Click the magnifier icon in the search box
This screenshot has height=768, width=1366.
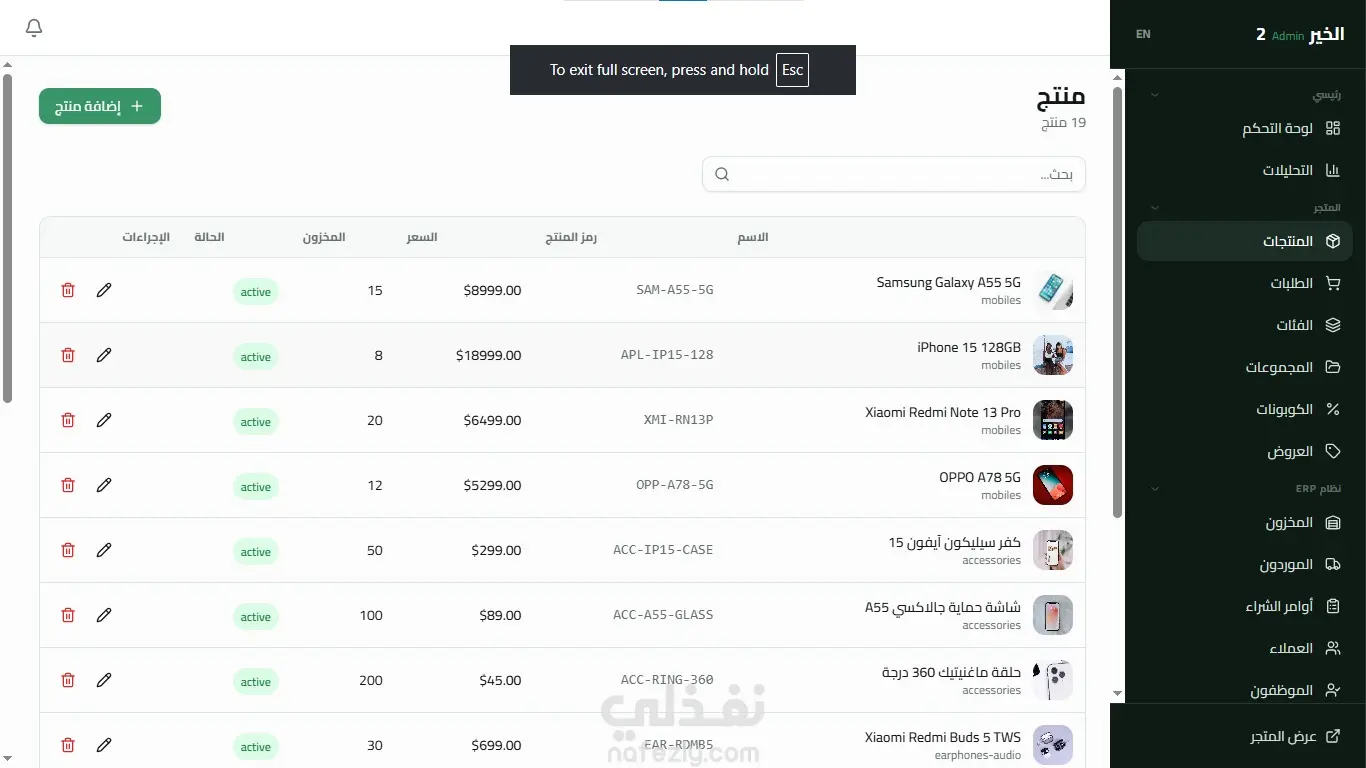click(722, 175)
